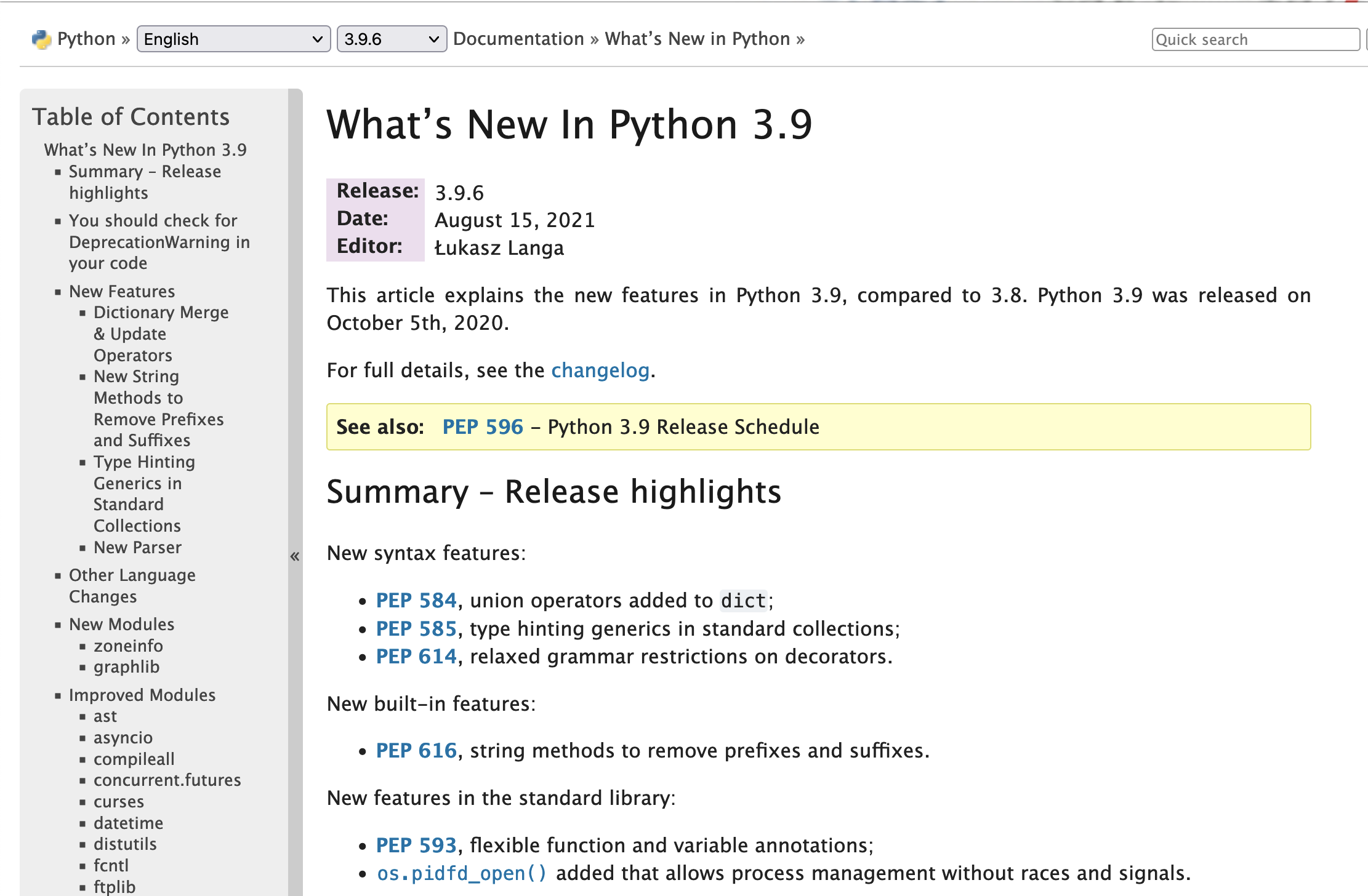Select fcntl in the sidebar
The image size is (1368, 896).
[111, 866]
